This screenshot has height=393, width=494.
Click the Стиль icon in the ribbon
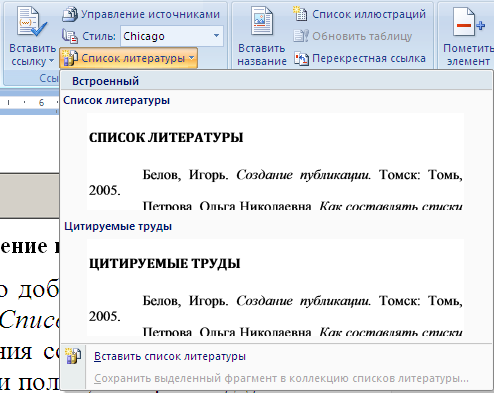point(70,36)
